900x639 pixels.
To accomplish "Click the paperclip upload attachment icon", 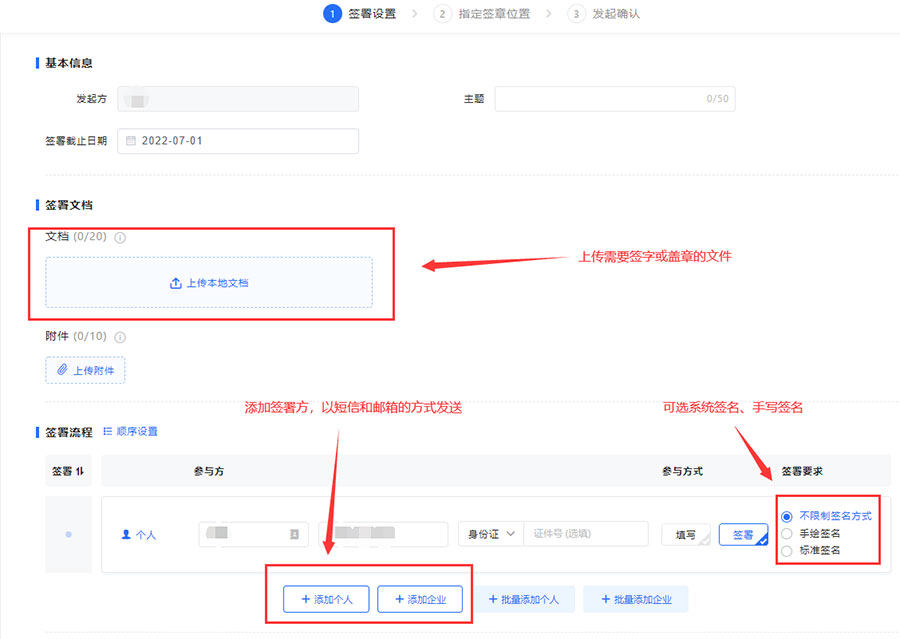I will 61,370.
